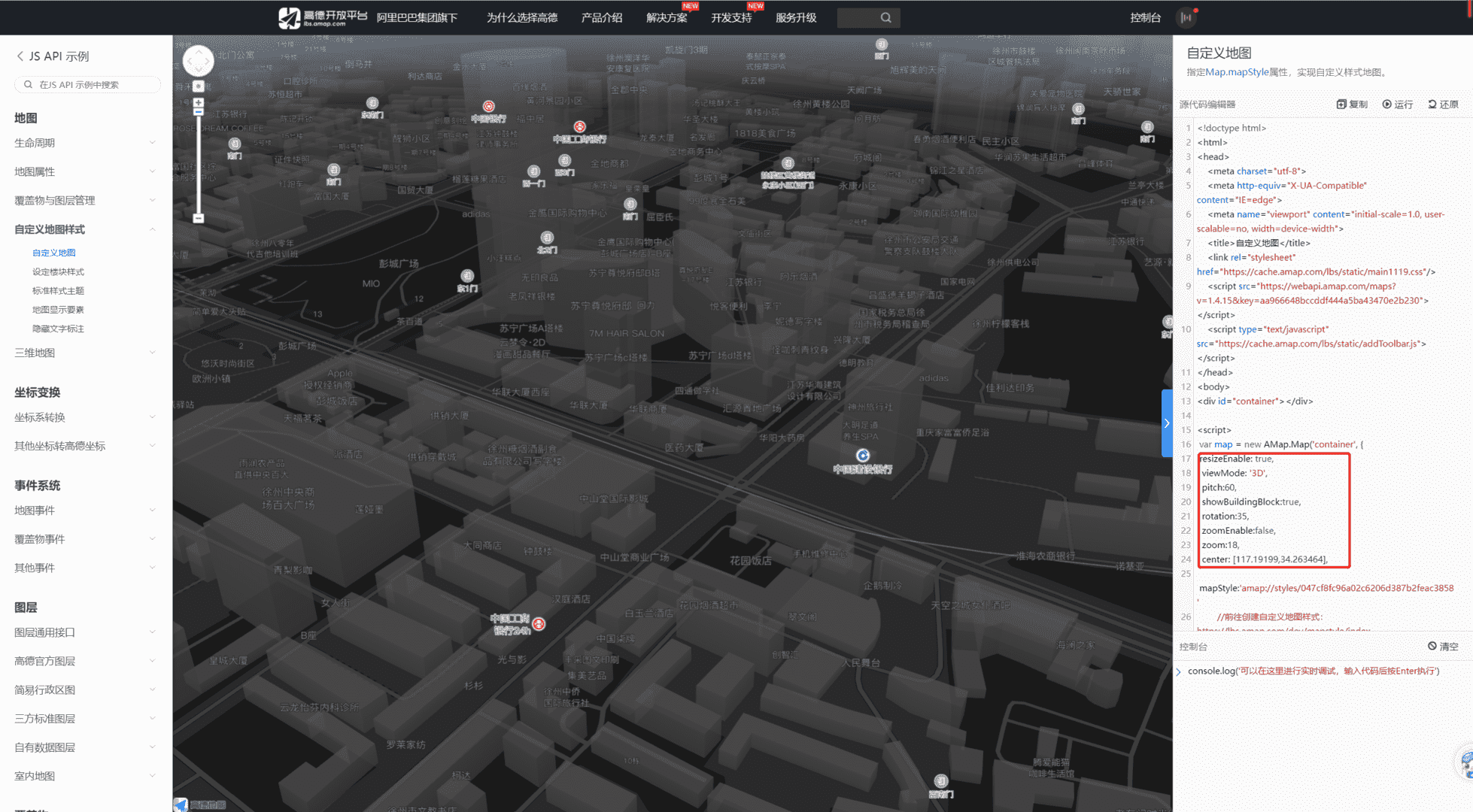Screen dimensions: 1473x812
Task: Click the AMap open platform logo
Action: pos(323,17)
